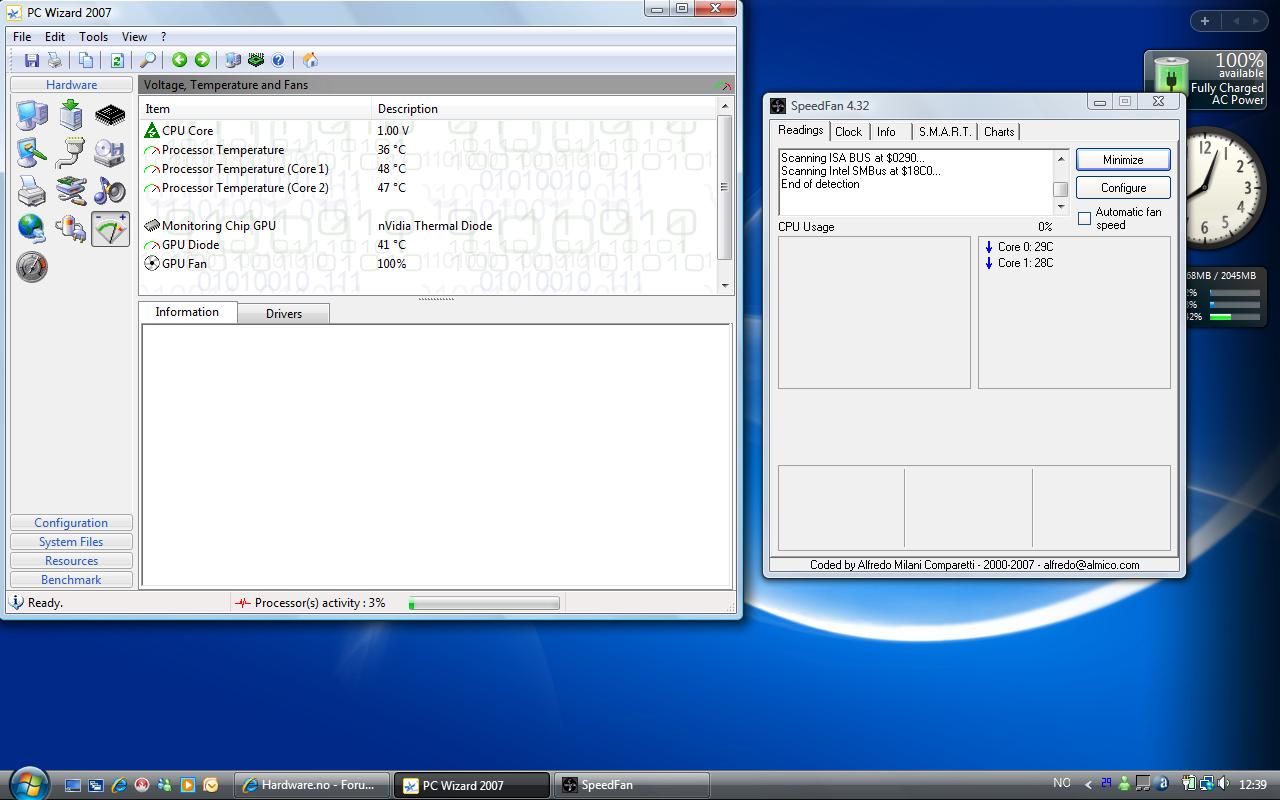Click the green Back arrow icon
The image size is (1280, 800).
[x=179, y=60]
